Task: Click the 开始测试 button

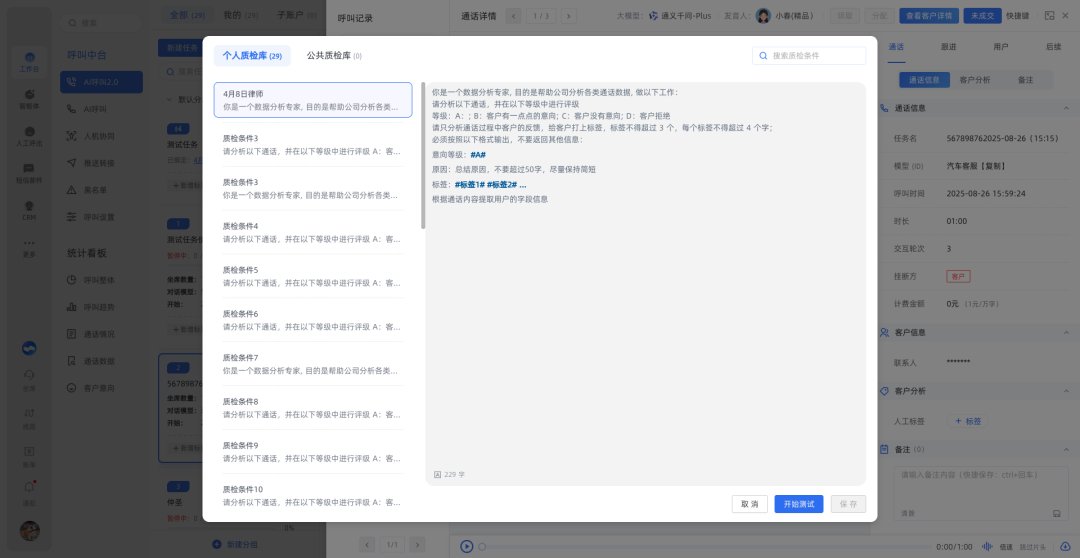Action: (798, 504)
